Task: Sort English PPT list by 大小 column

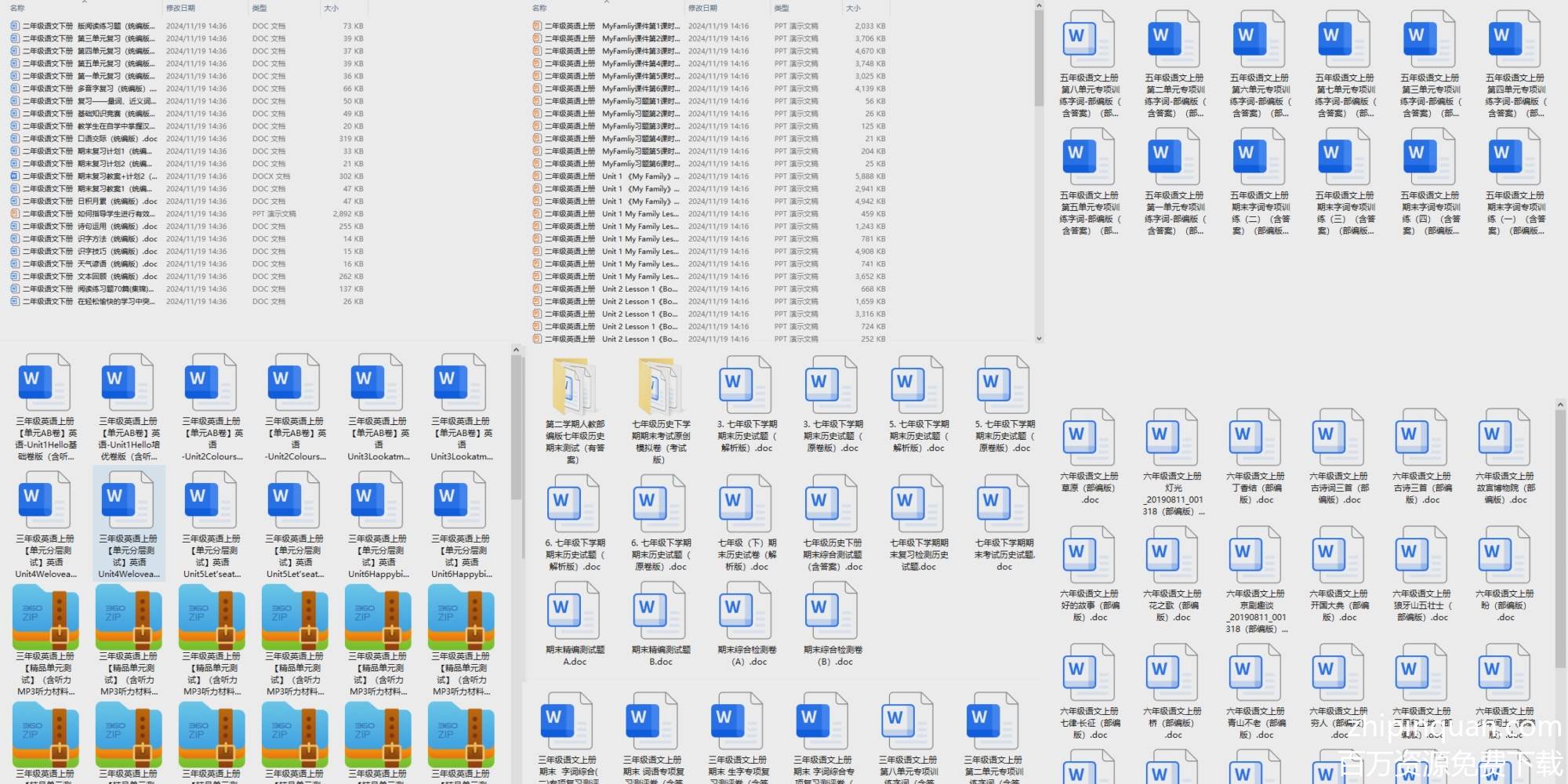Action: tap(853, 8)
